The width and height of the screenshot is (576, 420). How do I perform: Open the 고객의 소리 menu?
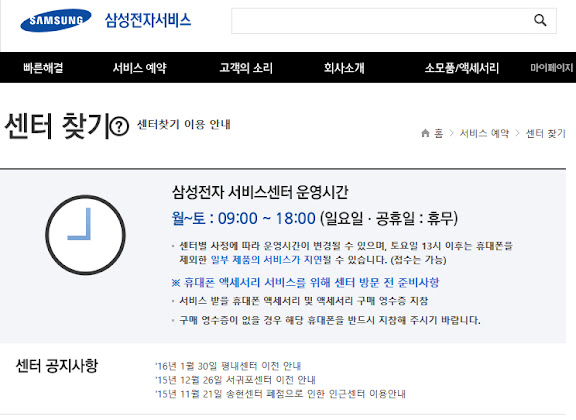click(246, 68)
